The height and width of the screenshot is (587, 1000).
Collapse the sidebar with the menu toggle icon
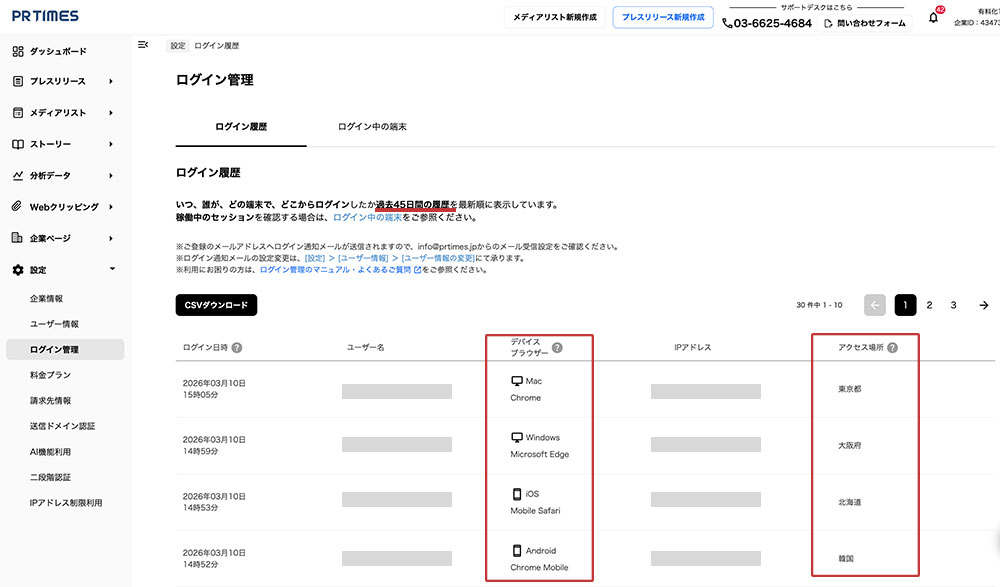[x=143, y=45]
